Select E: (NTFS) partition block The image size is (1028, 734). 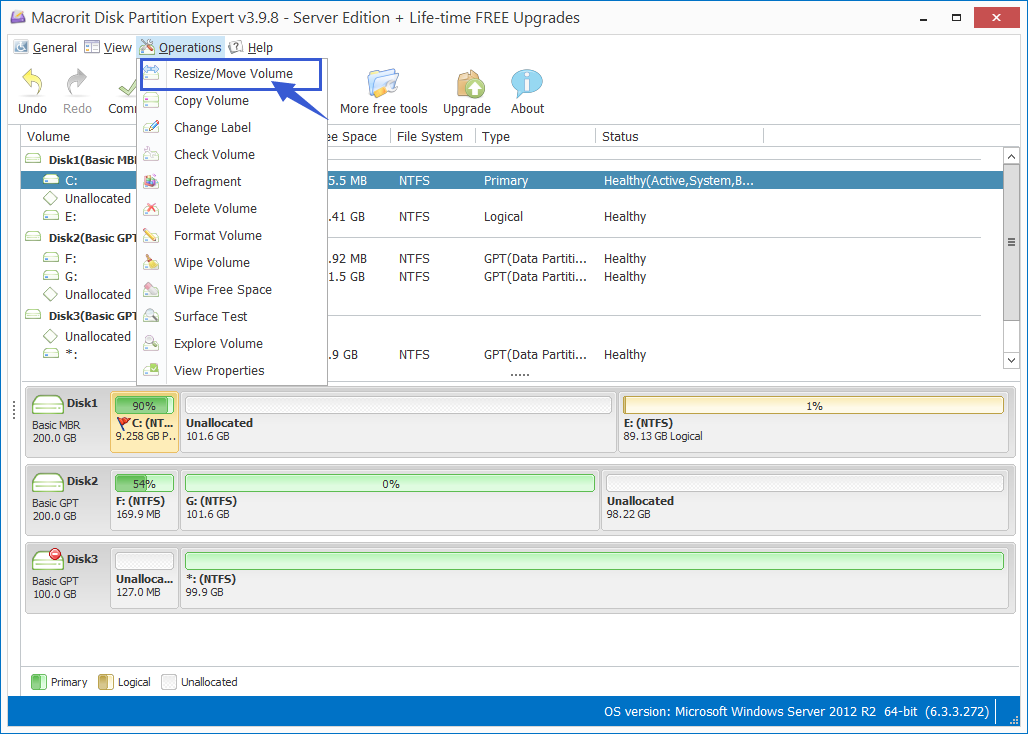[x=813, y=422]
